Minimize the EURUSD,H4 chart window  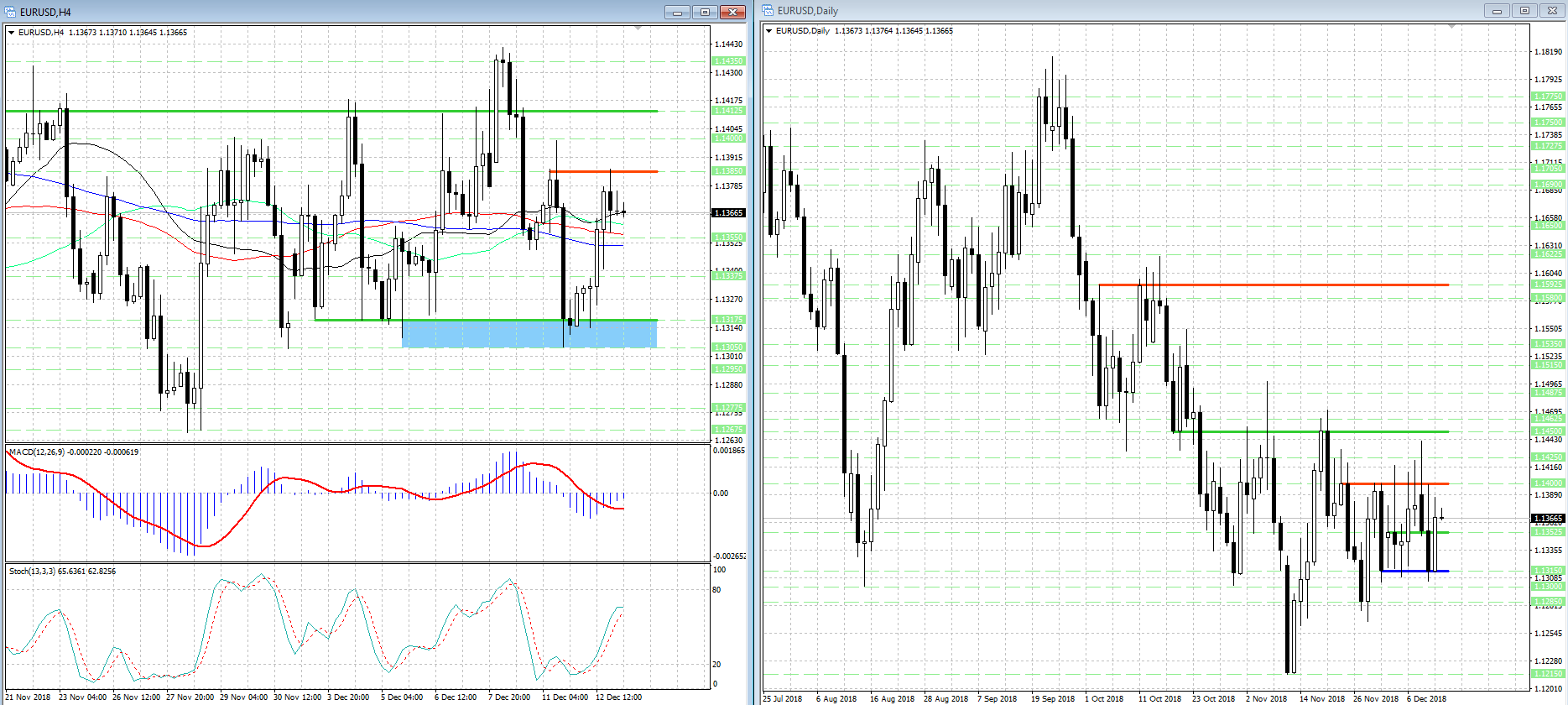click(677, 12)
